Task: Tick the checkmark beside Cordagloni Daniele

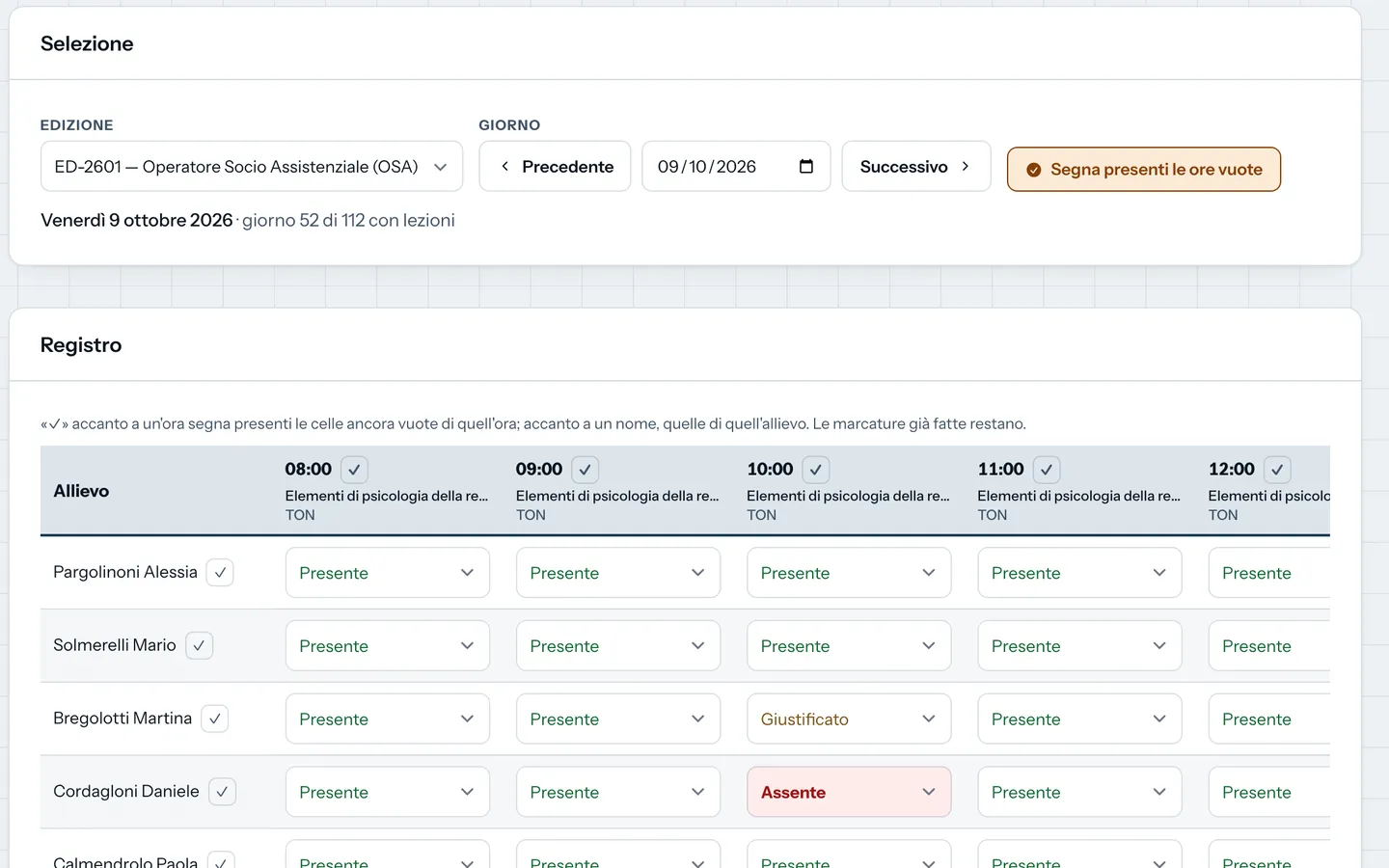Action: (x=222, y=792)
